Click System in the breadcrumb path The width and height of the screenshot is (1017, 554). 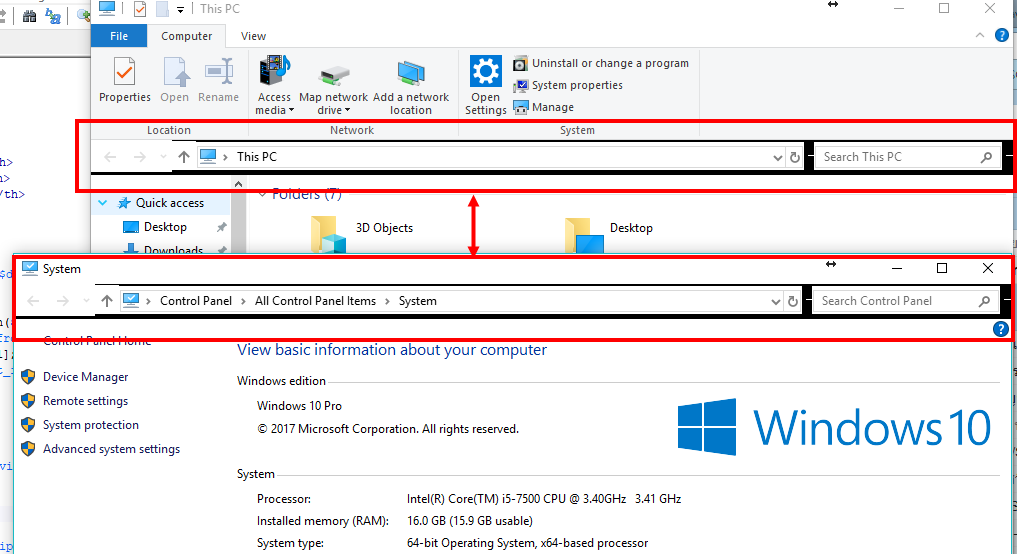pos(418,301)
